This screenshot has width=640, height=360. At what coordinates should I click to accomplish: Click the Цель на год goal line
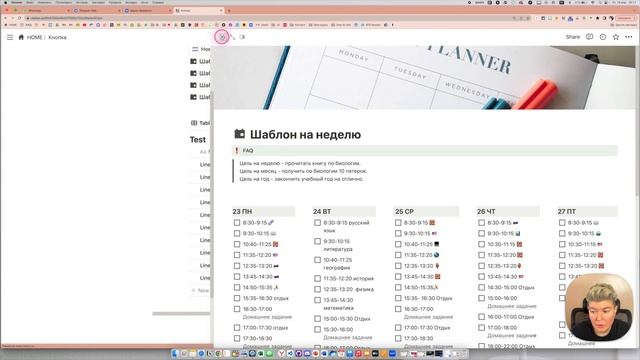tap(301, 179)
